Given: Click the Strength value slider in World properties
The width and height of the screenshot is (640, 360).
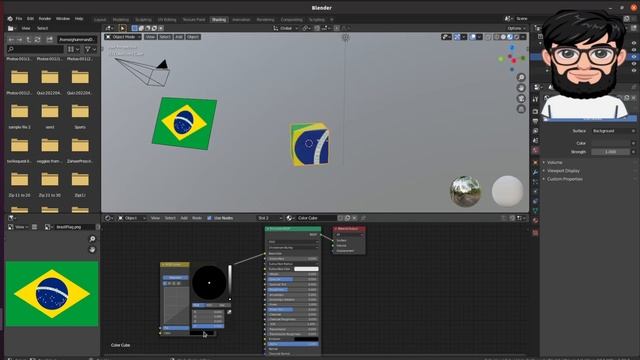Looking at the screenshot, I should (611, 152).
